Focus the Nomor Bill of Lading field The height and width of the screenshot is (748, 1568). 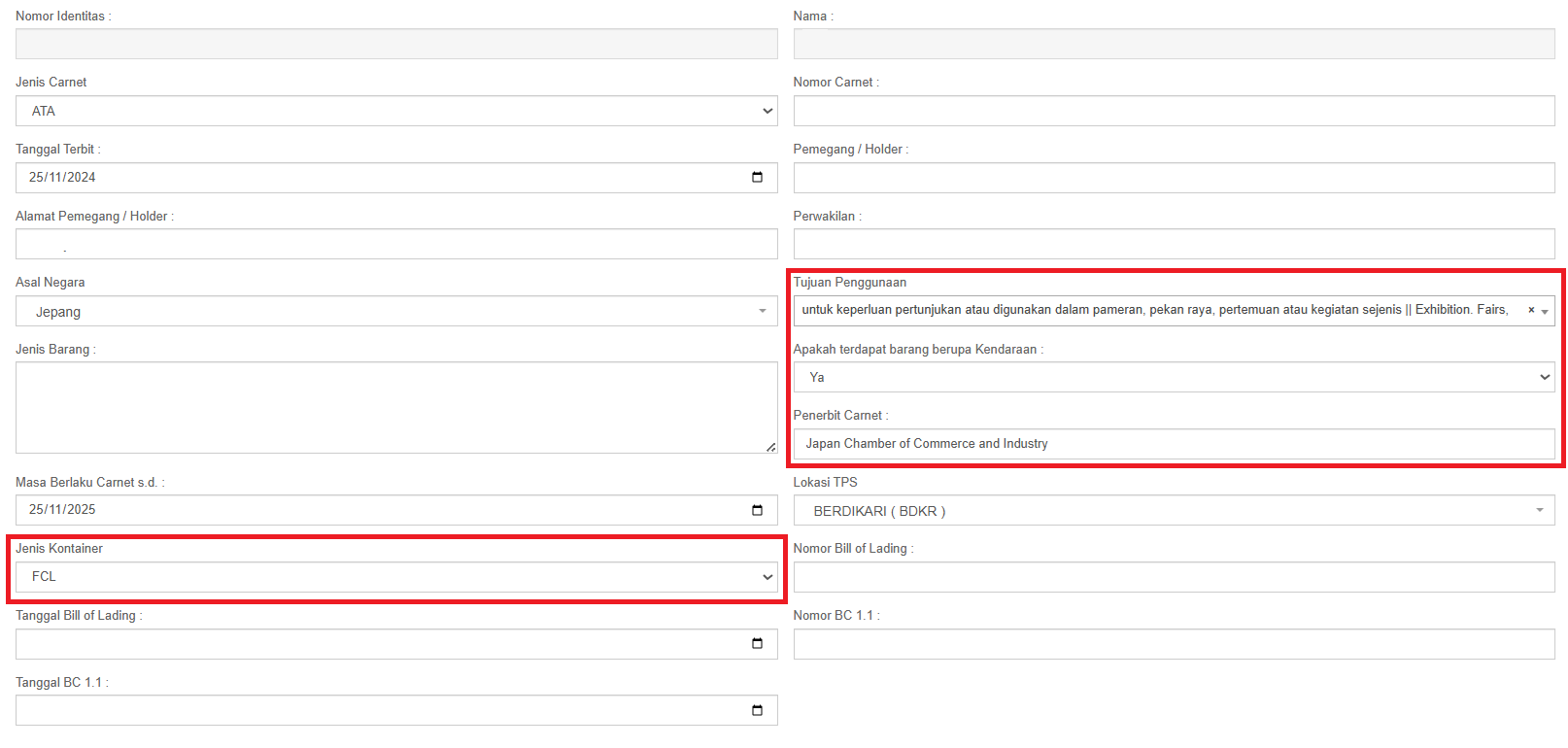point(1174,577)
